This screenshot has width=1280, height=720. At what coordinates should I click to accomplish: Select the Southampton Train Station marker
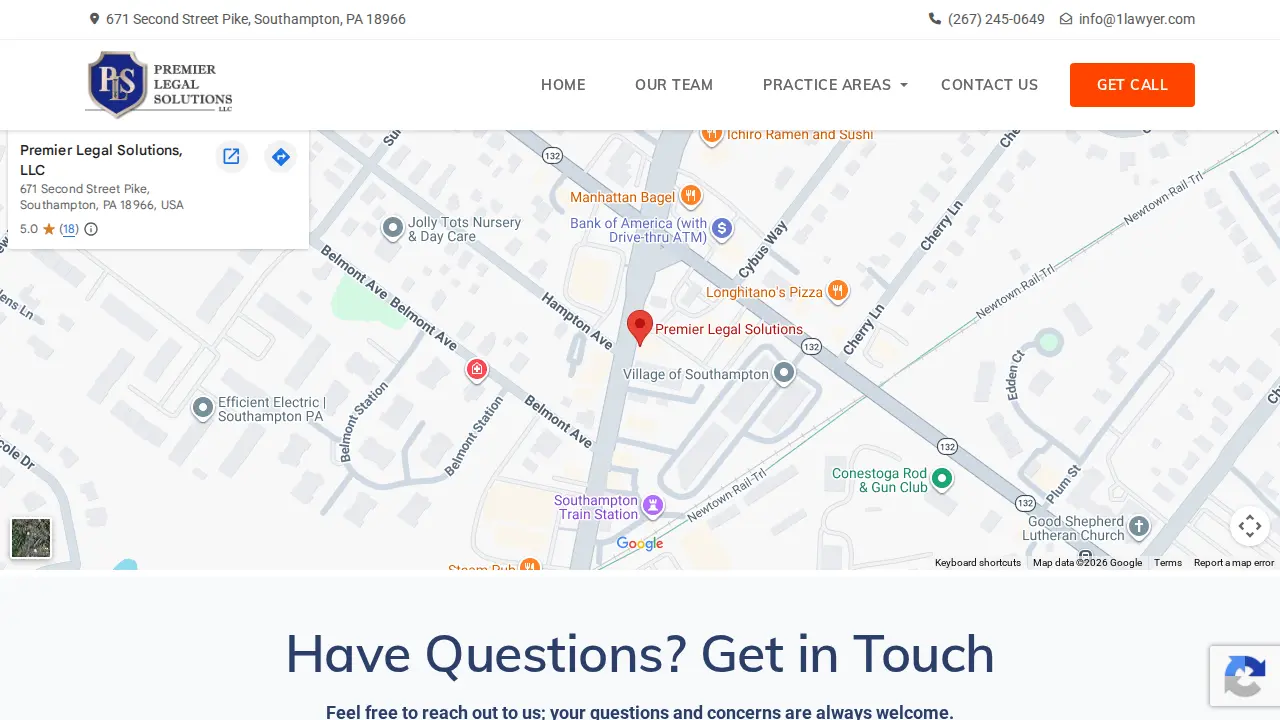(653, 506)
